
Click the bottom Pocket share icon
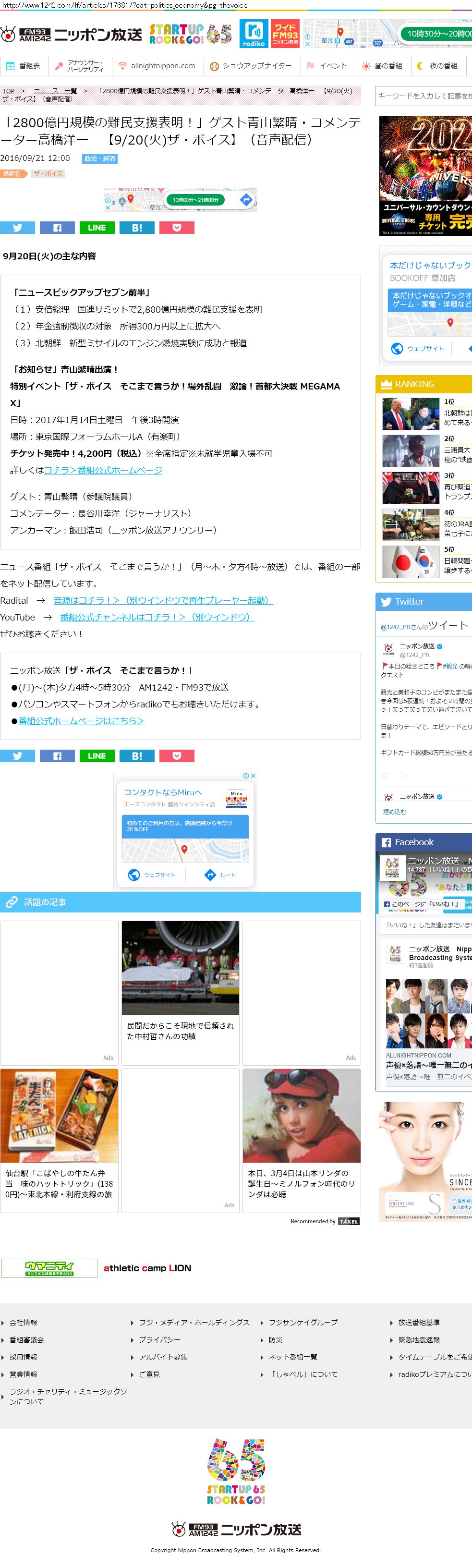point(177,756)
